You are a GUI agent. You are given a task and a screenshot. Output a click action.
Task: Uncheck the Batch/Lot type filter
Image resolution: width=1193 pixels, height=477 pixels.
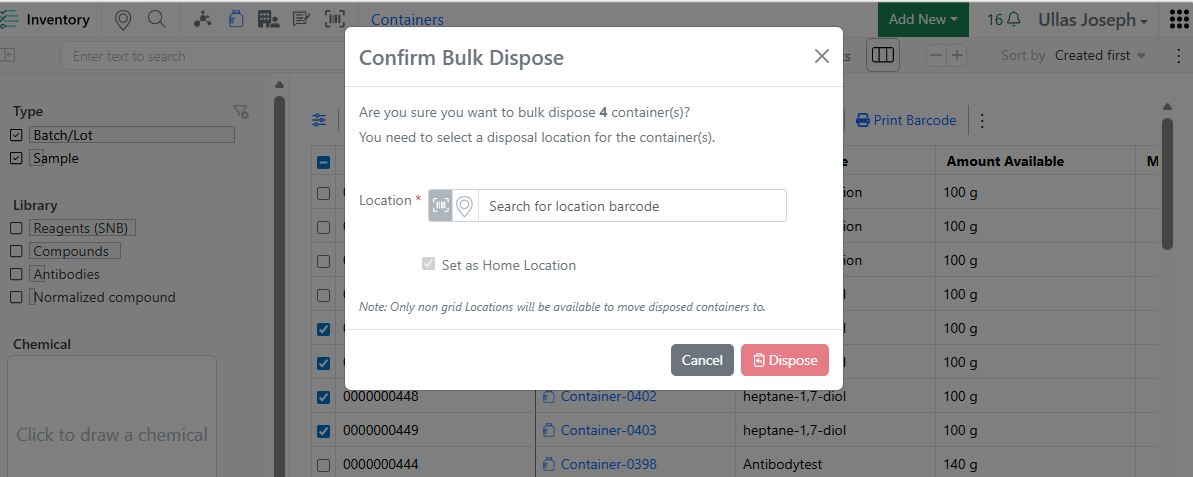(x=16, y=135)
